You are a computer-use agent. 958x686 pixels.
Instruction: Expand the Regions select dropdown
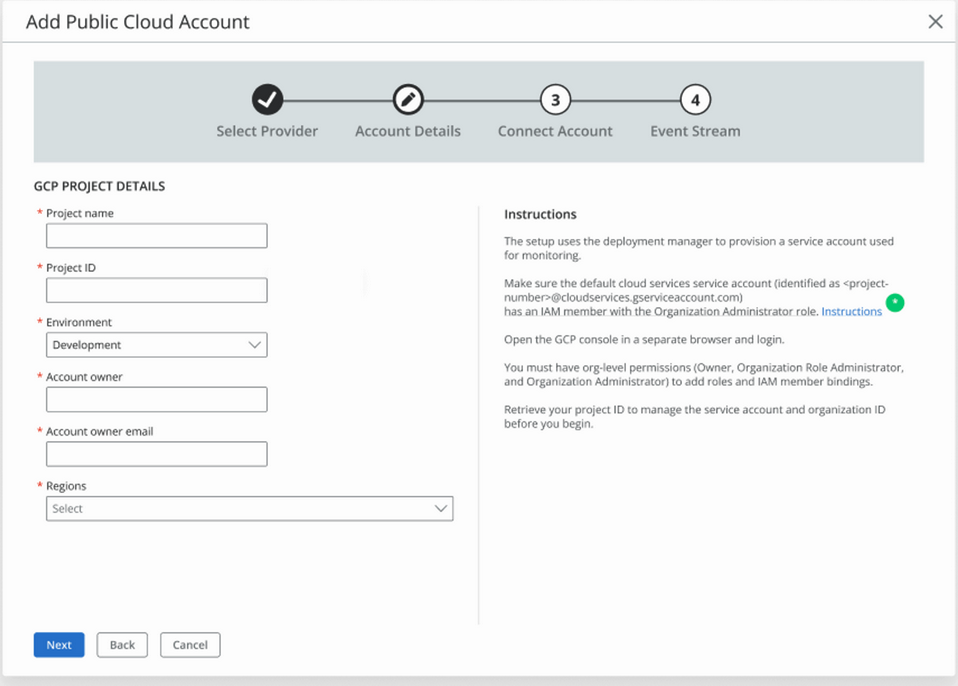249,509
